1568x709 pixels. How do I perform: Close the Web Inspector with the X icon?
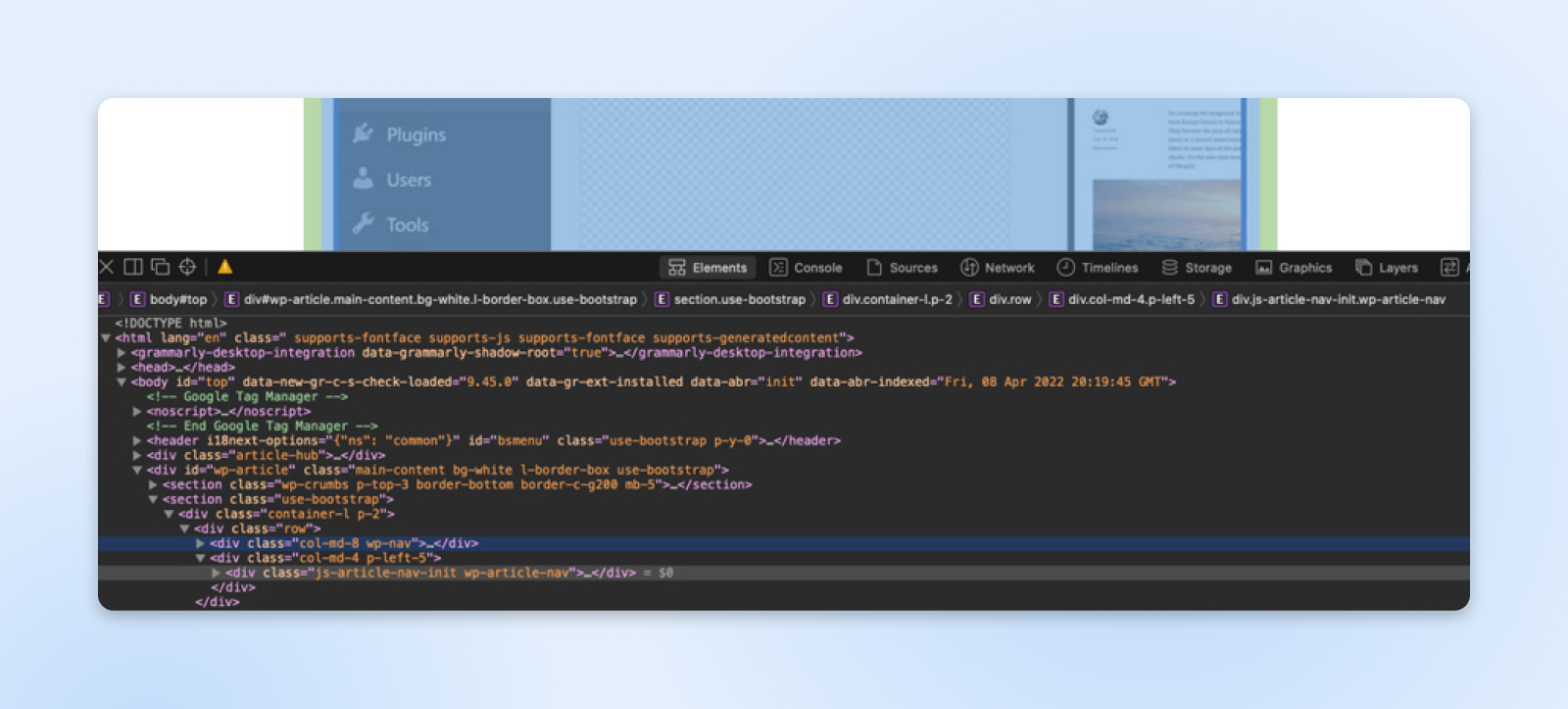pyautogui.click(x=107, y=267)
